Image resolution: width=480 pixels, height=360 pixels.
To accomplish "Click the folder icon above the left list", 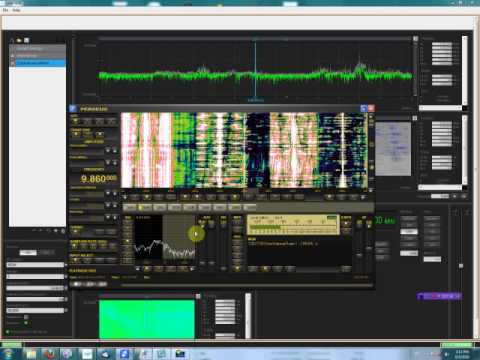I will pyautogui.click(x=19, y=40).
